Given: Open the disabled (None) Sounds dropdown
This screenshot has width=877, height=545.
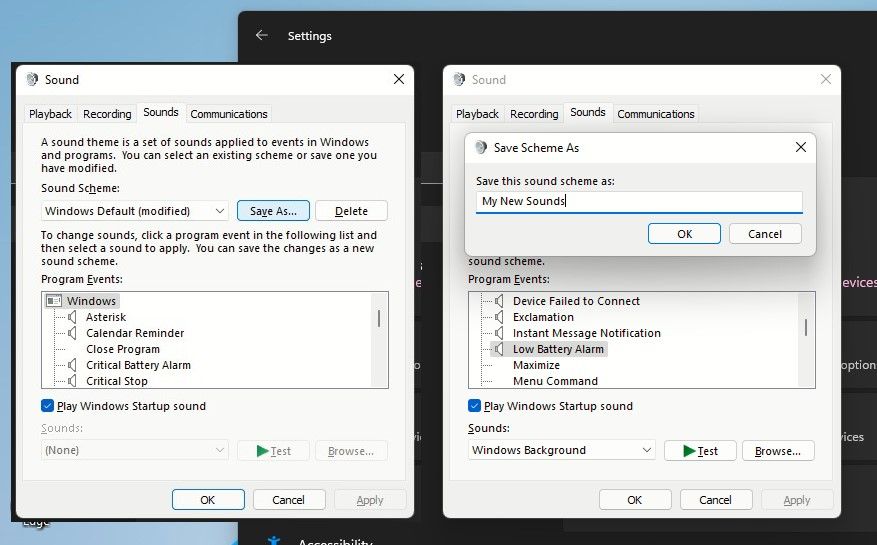Looking at the screenshot, I should pos(135,450).
